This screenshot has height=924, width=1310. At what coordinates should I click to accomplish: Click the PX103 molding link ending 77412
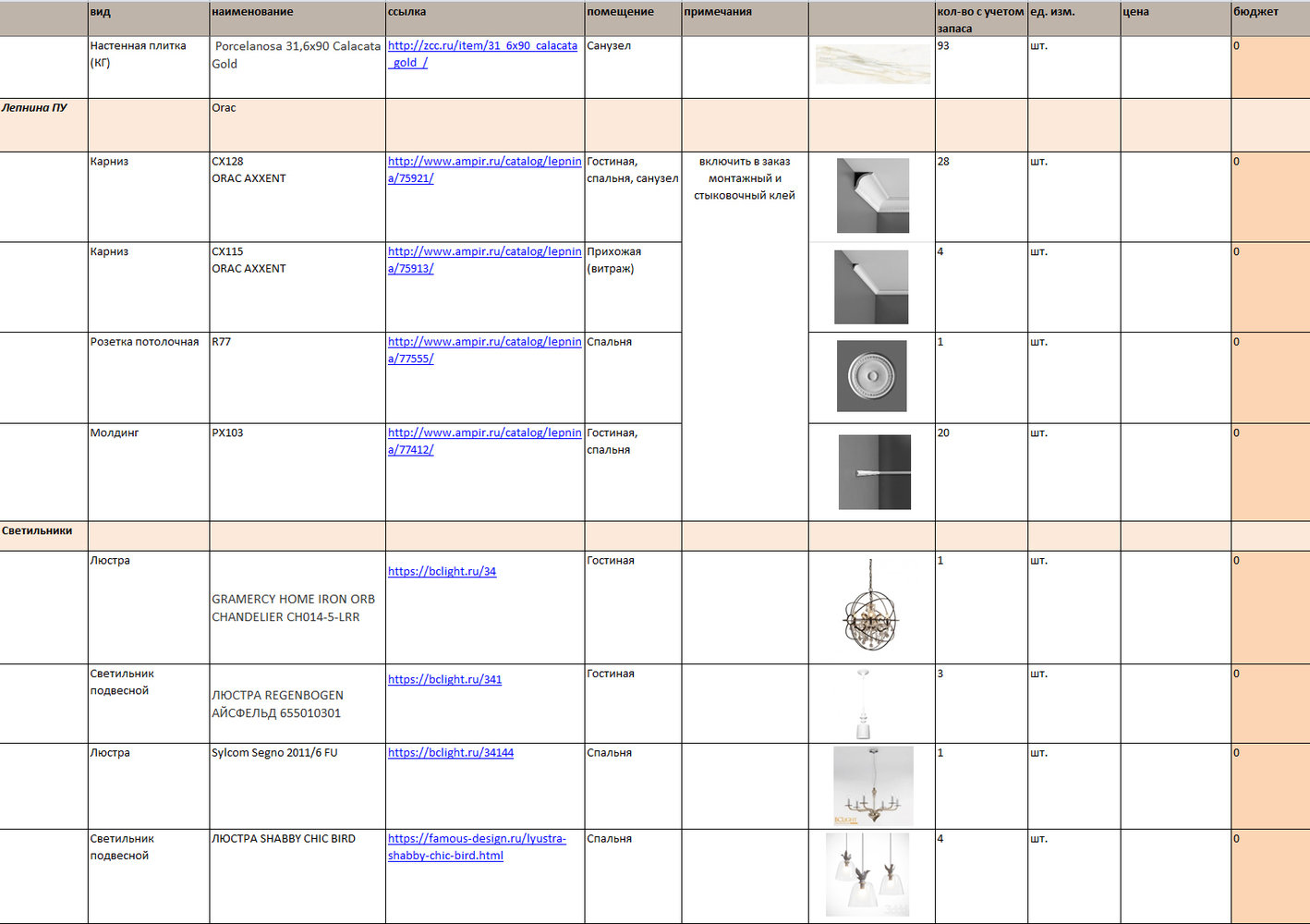coord(484,433)
